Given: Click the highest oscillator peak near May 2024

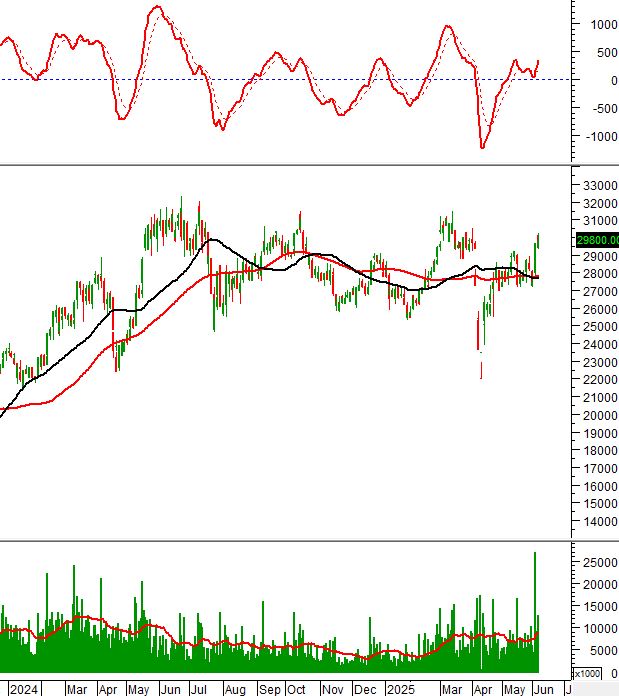Looking at the screenshot, I should pyautogui.click(x=156, y=8).
